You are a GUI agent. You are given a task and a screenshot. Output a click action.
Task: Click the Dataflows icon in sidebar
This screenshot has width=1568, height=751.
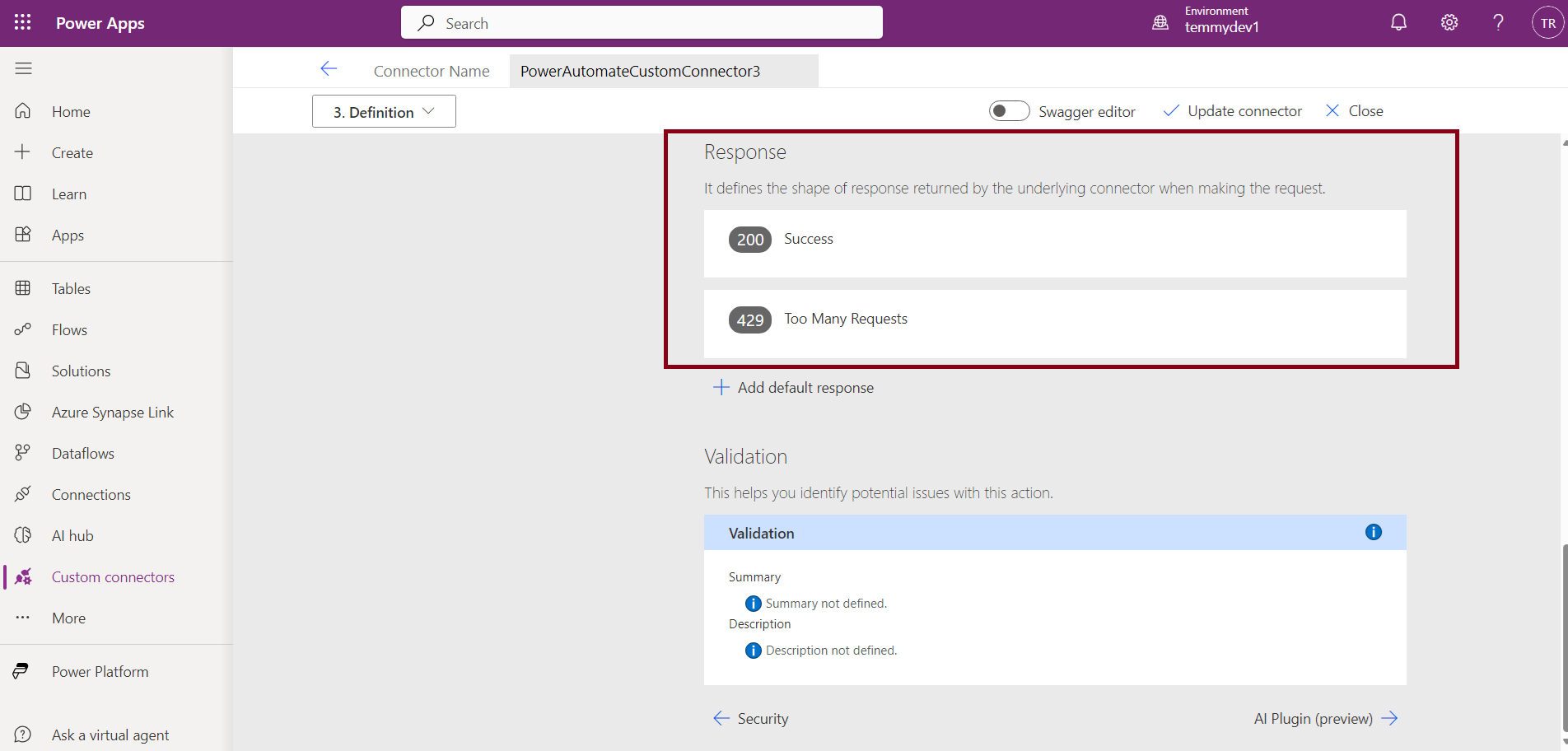[23, 453]
